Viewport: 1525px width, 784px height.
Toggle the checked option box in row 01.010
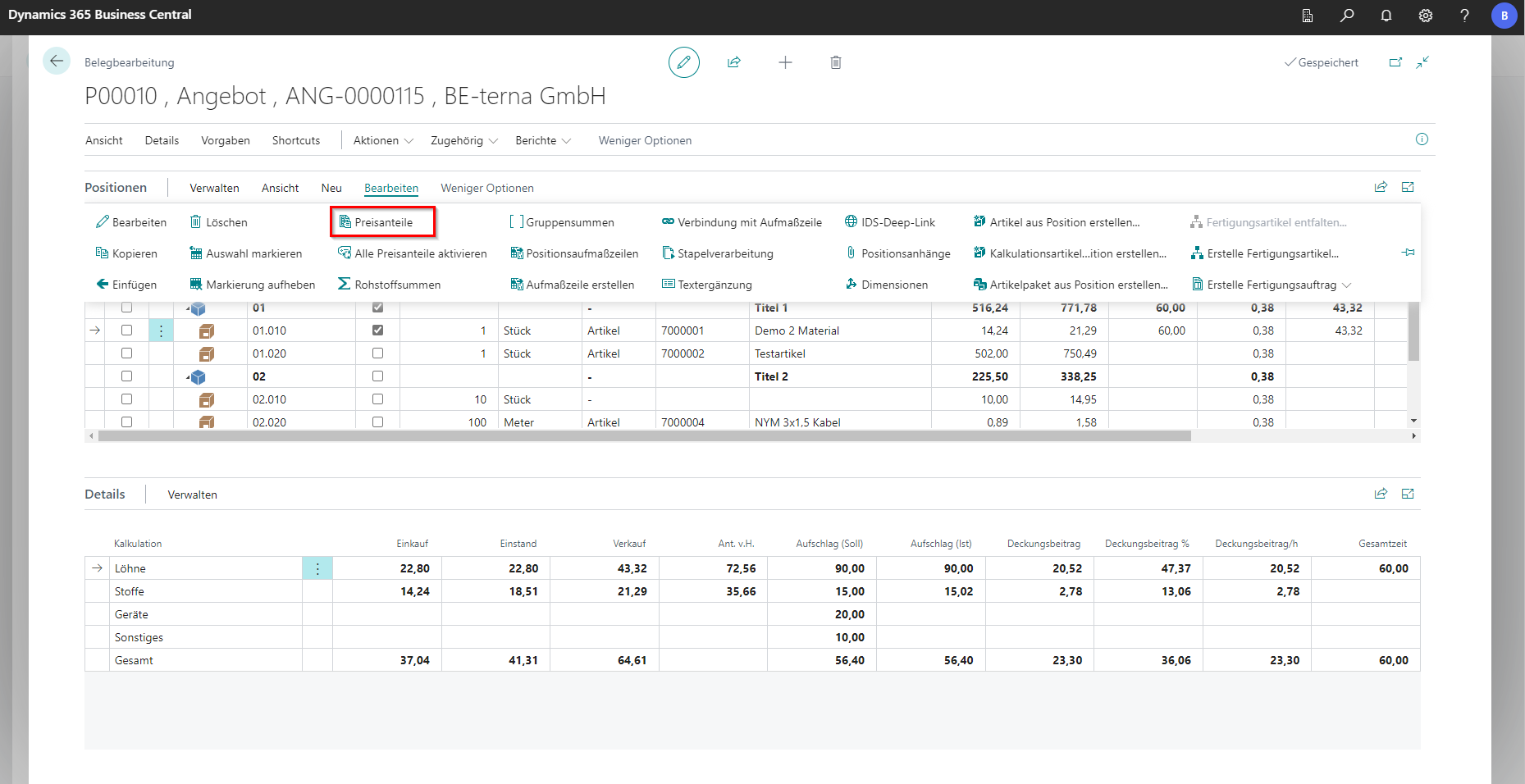(x=377, y=330)
